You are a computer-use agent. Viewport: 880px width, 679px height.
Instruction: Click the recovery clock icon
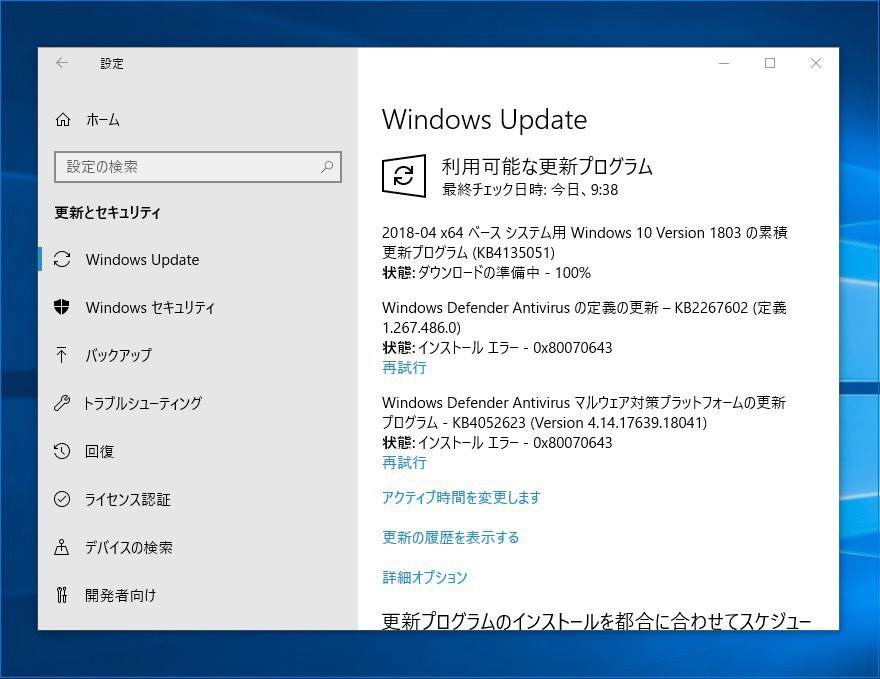tap(62, 451)
